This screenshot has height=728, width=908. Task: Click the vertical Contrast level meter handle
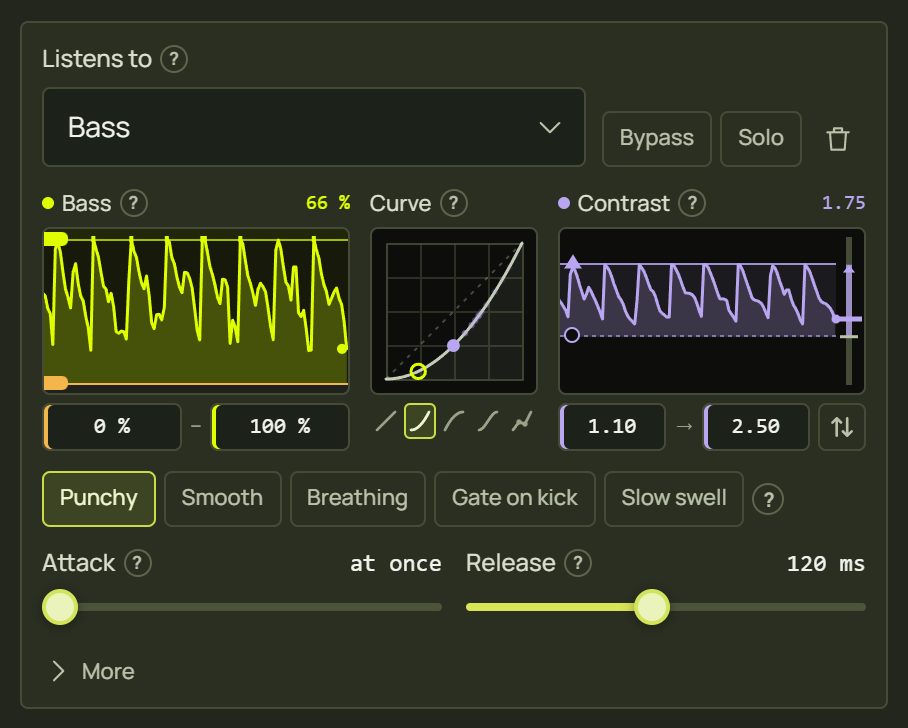850,319
